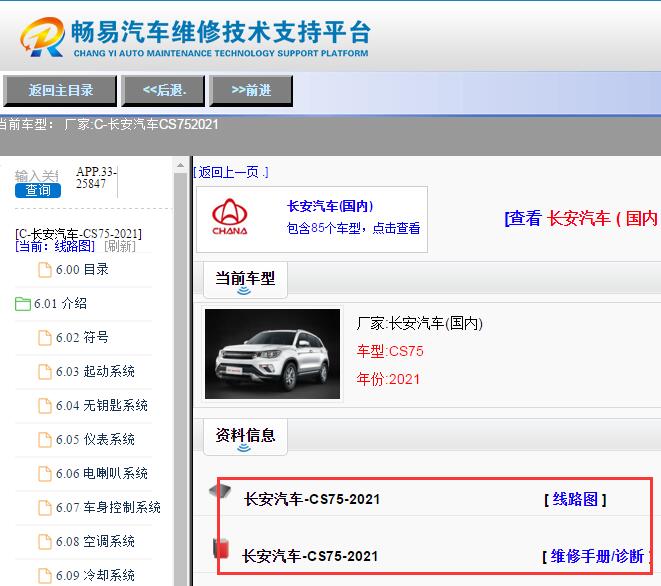Click the 刷新 refresh link in sidebar

click(120, 246)
